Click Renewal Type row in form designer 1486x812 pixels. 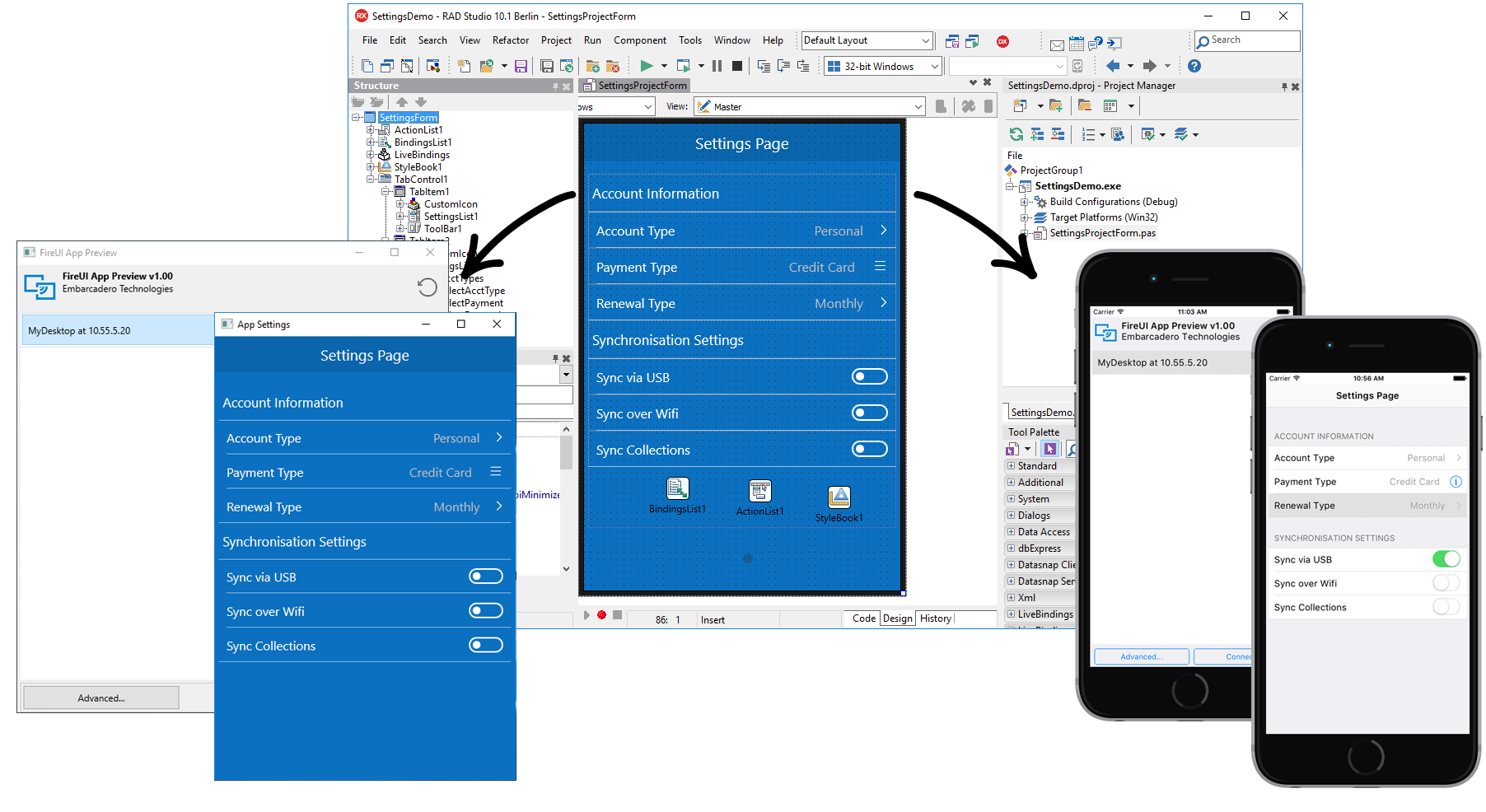click(x=742, y=303)
